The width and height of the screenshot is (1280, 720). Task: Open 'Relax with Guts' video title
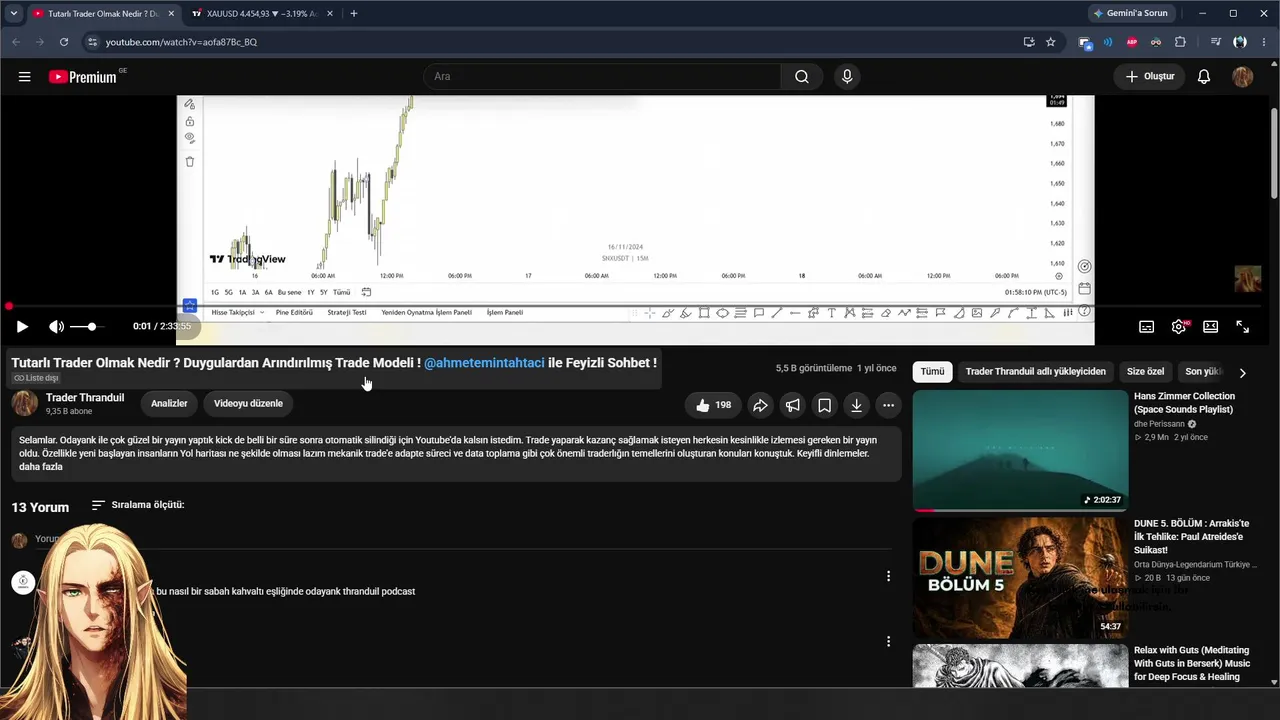click(x=1192, y=663)
